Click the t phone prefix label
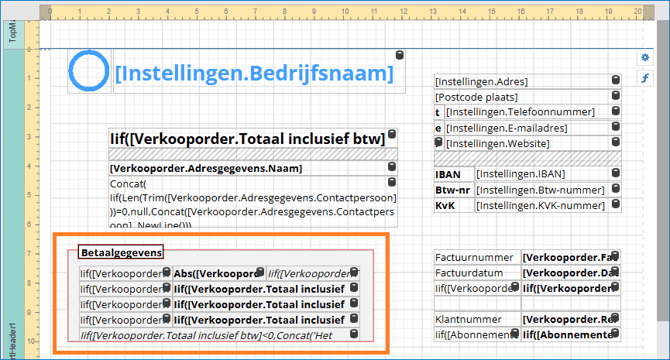Screen dimensions: 670x360 [439, 112]
